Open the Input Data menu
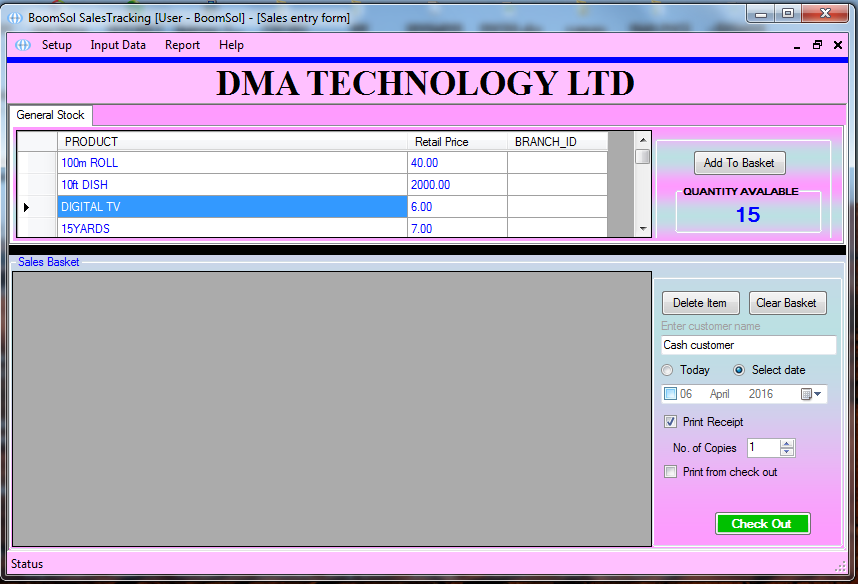Image resolution: width=858 pixels, height=584 pixels. (x=117, y=45)
